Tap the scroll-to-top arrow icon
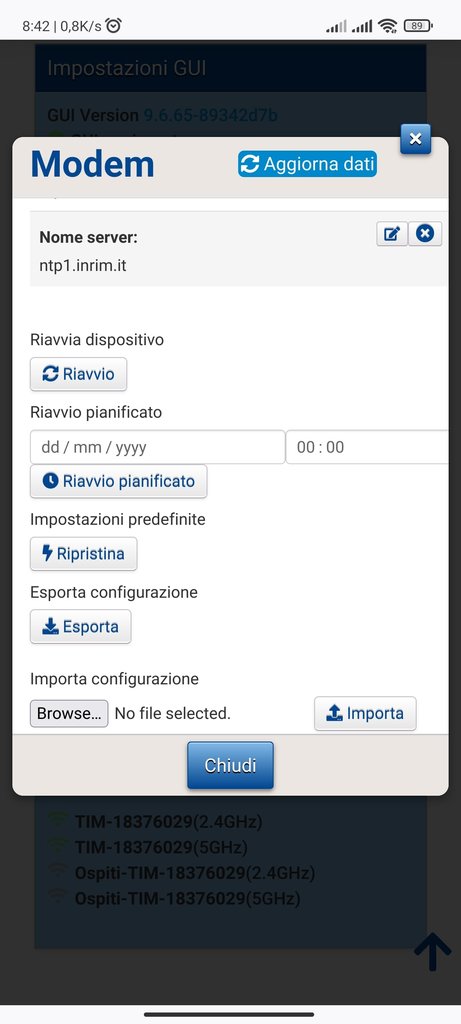461x1024 pixels. [432, 951]
